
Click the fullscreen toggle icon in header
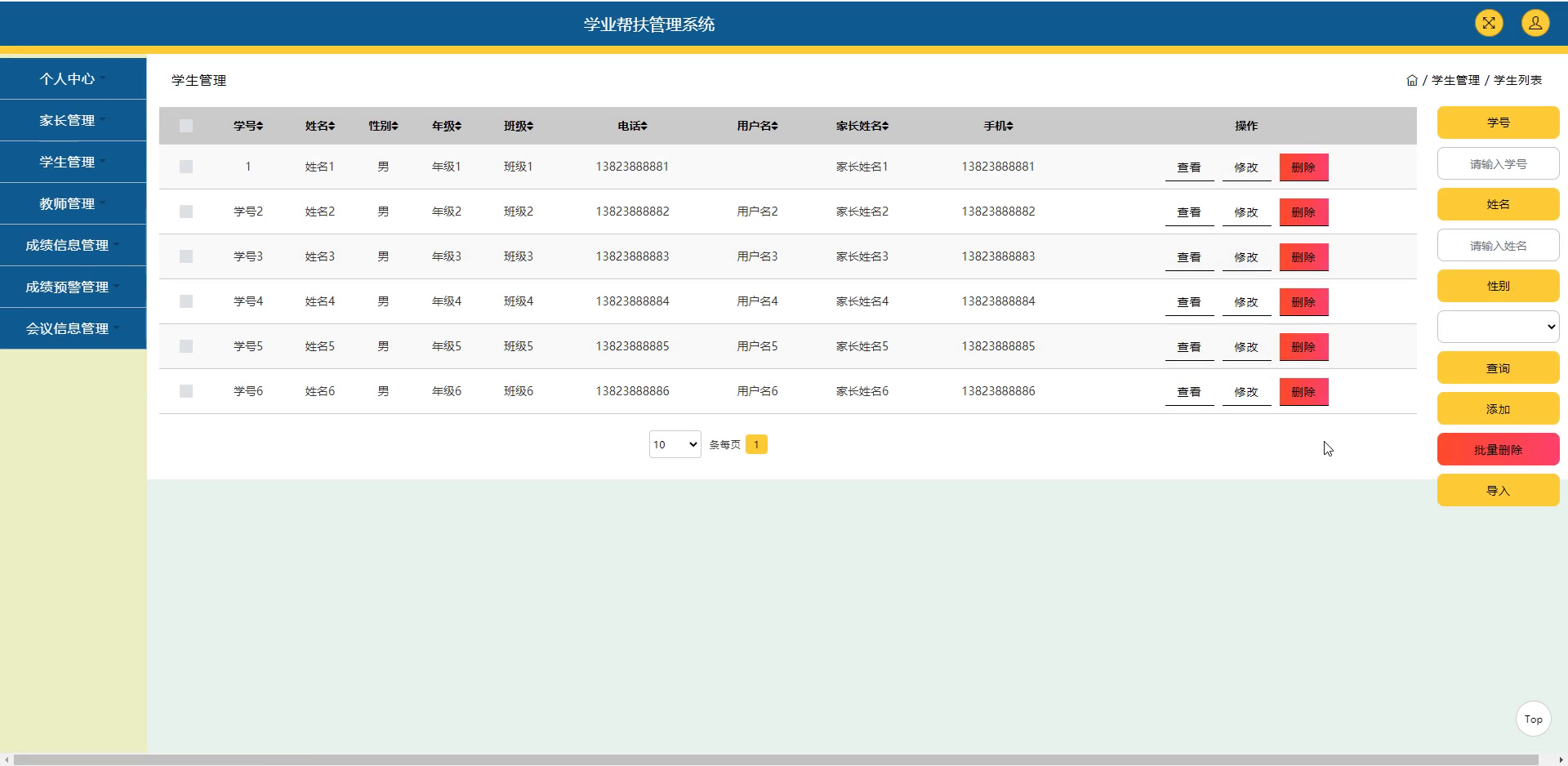[1489, 23]
